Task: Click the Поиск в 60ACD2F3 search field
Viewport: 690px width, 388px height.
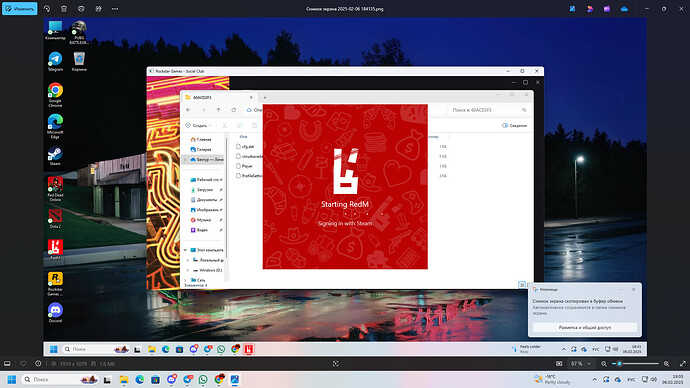Action: point(488,110)
